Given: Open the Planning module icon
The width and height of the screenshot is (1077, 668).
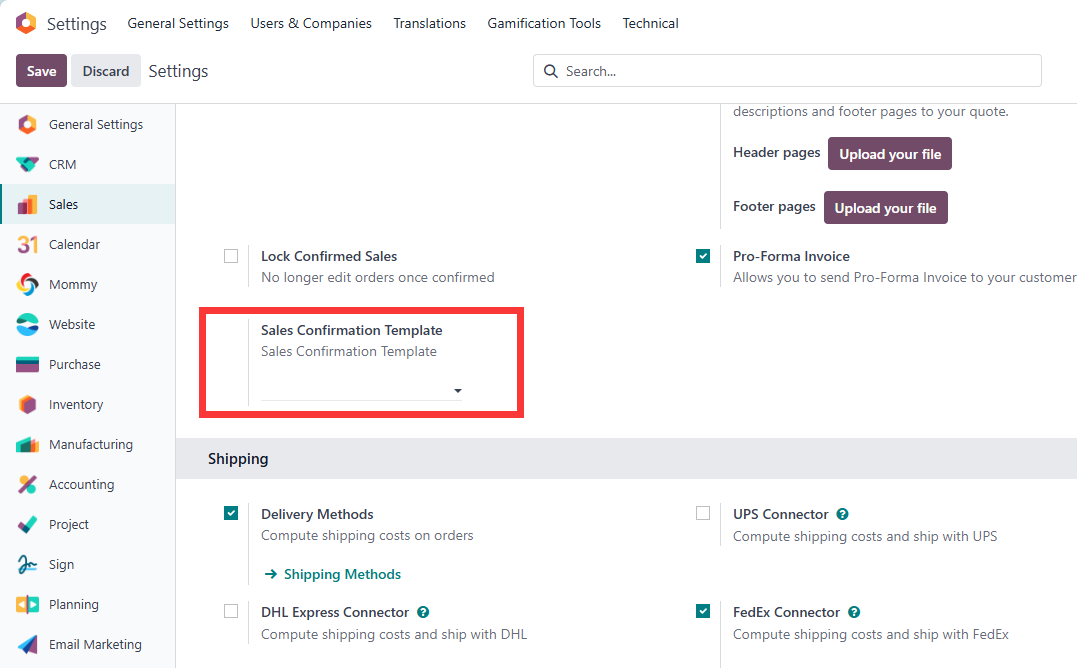Looking at the screenshot, I should 27,604.
